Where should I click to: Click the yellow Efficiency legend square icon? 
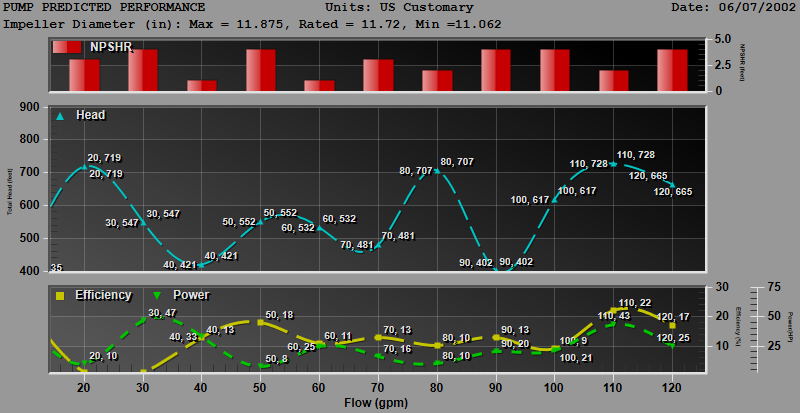point(60,296)
